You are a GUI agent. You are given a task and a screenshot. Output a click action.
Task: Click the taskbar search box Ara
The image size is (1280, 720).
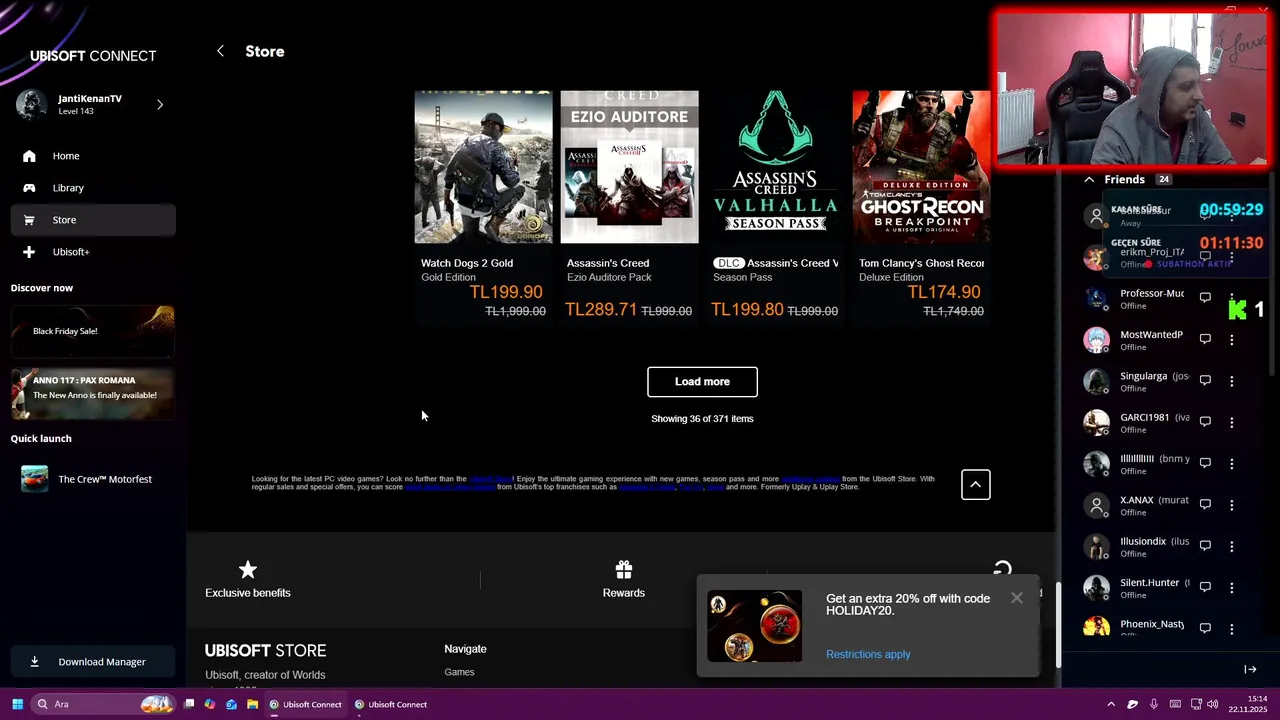pos(104,704)
